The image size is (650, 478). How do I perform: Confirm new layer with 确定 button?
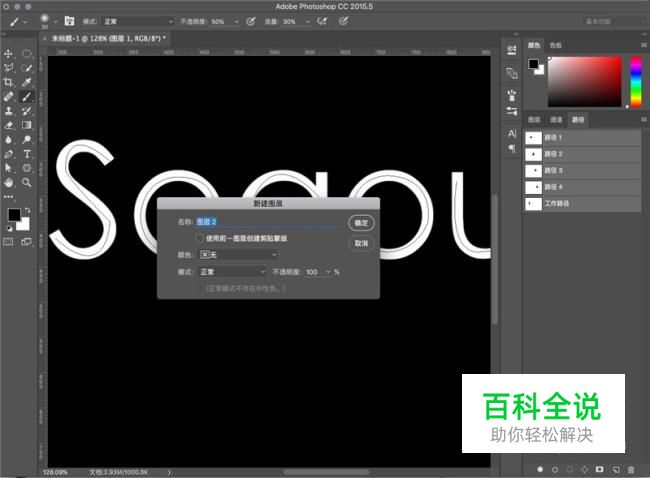361,223
